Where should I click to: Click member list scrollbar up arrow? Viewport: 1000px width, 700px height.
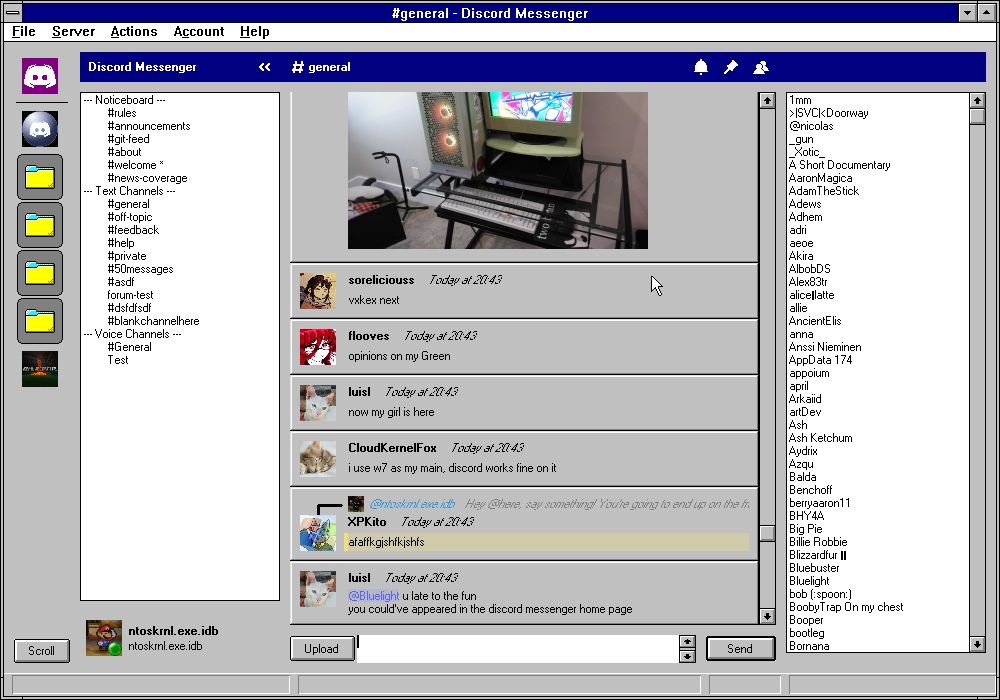pos(977,100)
